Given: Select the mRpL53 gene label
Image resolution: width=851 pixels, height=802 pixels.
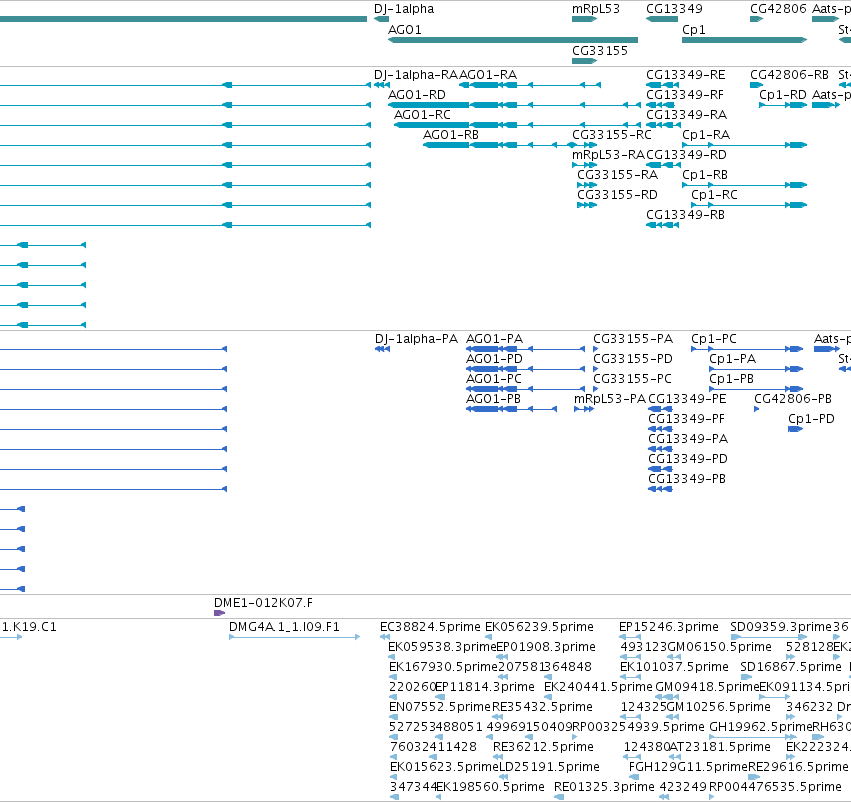Looking at the screenshot, I should point(595,9).
